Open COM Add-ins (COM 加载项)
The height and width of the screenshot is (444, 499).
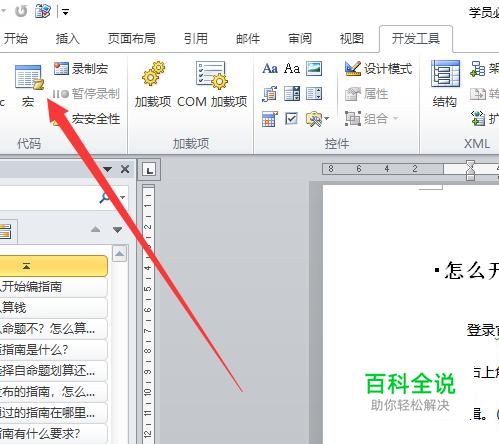point(212,85)
